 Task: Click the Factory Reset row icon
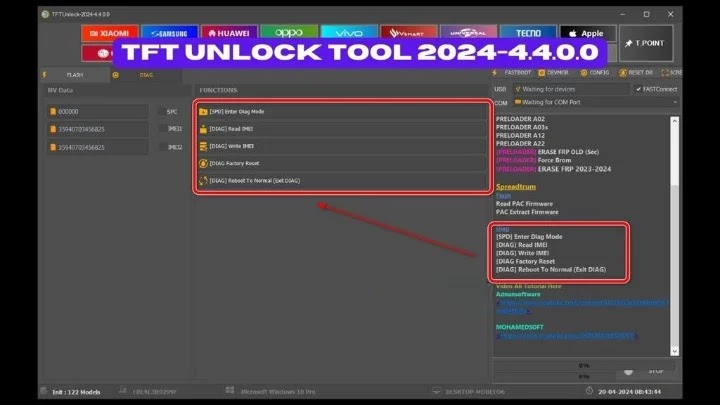click(x=203, y=163)
